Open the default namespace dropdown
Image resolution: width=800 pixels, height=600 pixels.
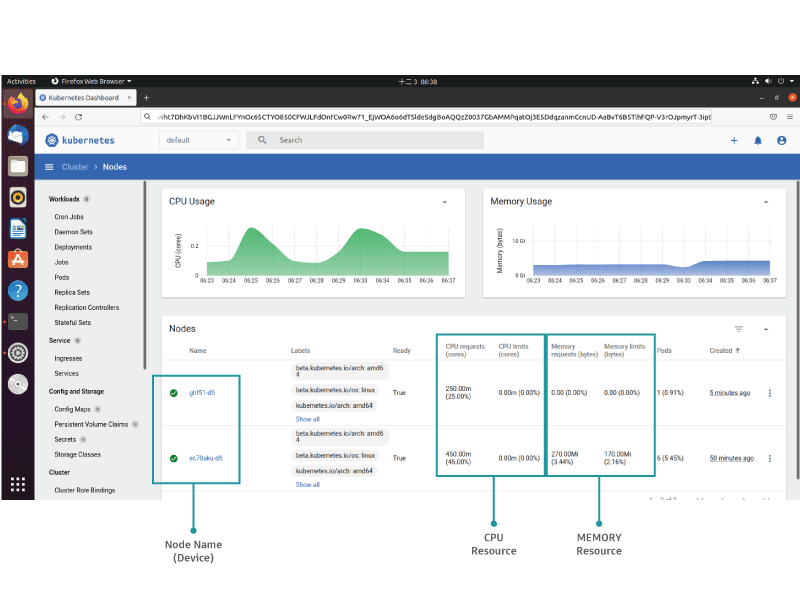(198, 140)
